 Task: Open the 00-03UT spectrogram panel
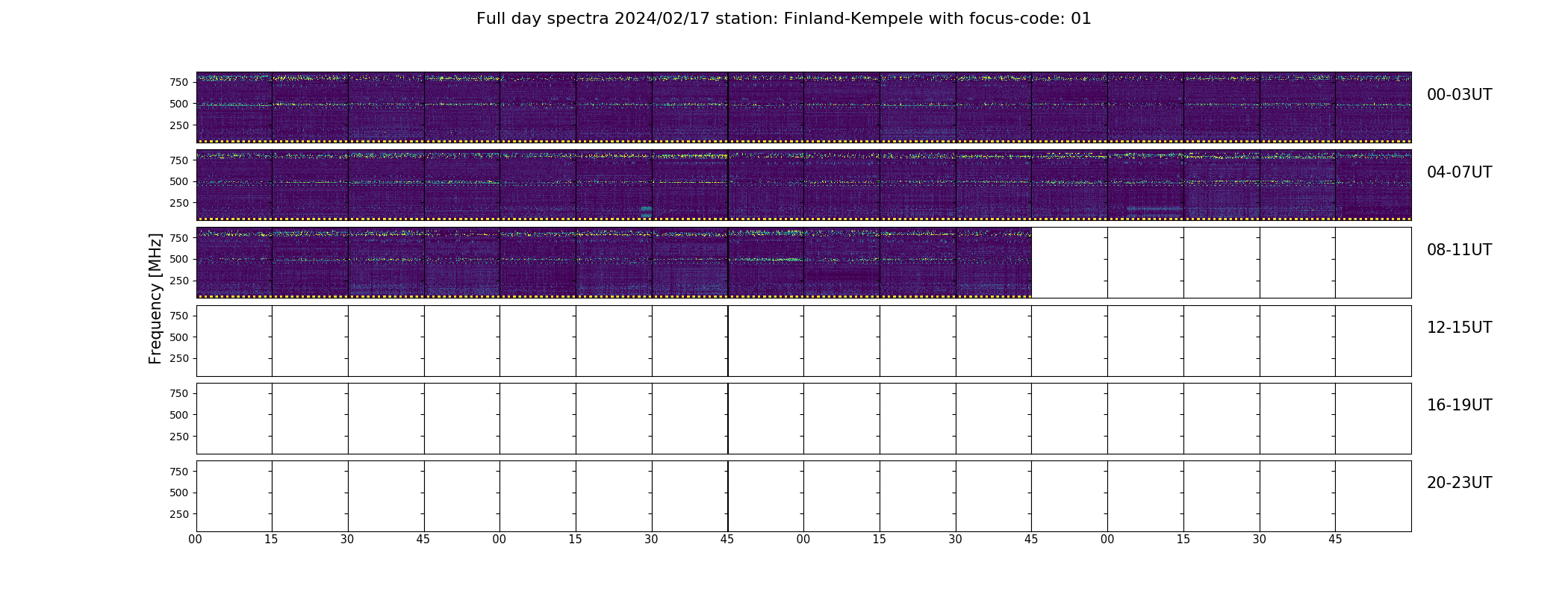tap(803, 107)
